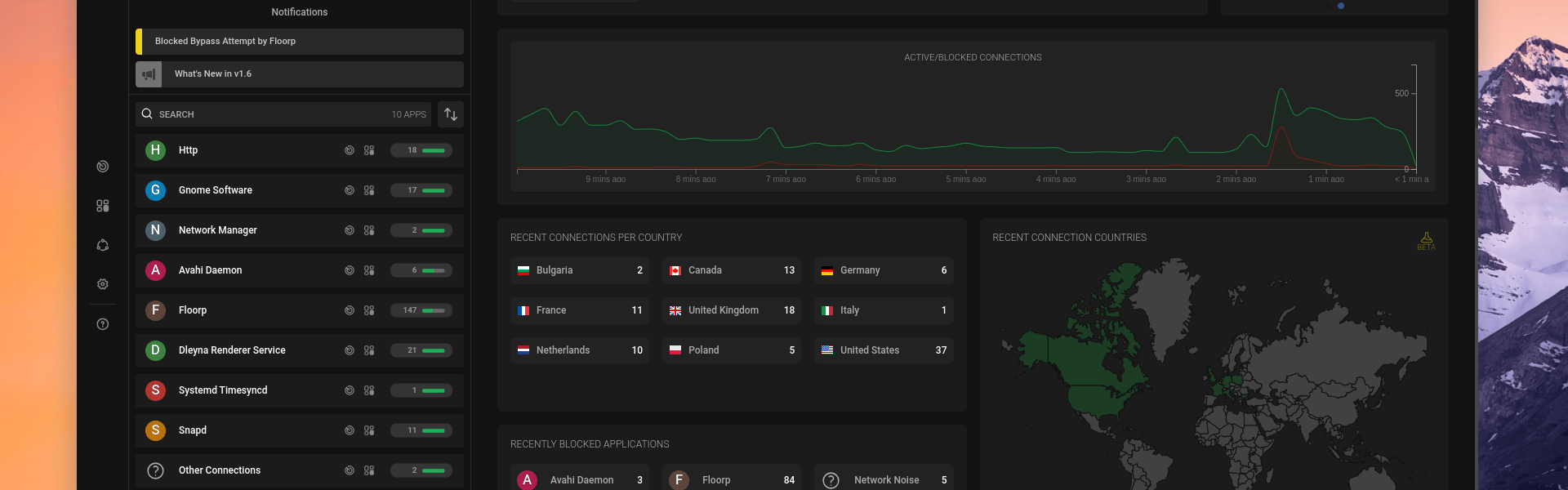Open global Settings gear in sidebar
Screen dimensions: 1568x490
(103, 284)
